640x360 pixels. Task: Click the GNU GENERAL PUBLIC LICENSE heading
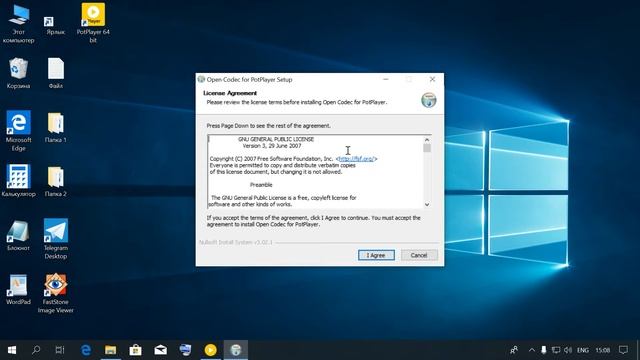pos(276,139)
